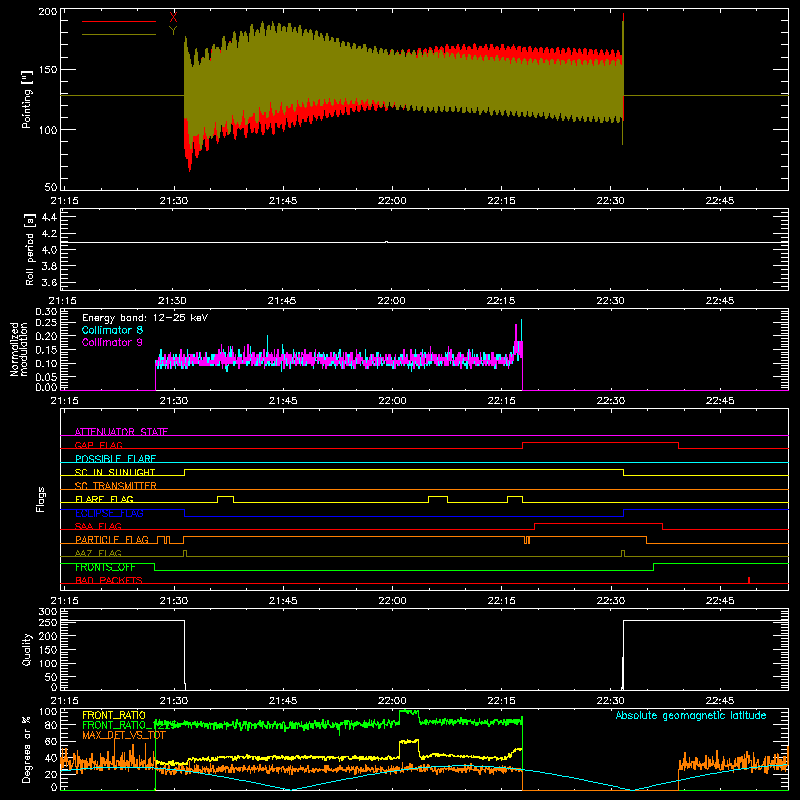Click the 3.6 tick on Roll period axis
The height and width of the screenshot is (800, 800).
(49, 282)
